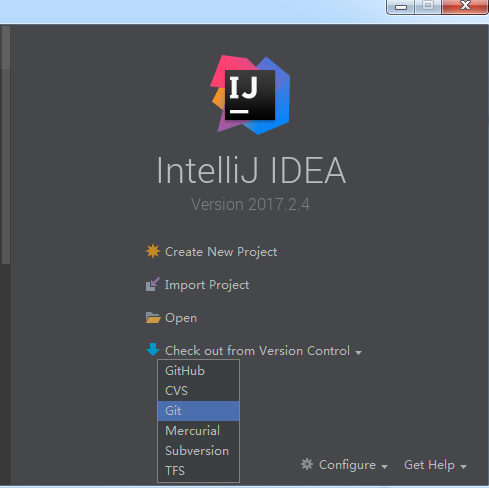This screenshot has width=489, height=488.
Task: Click the Configure gear icon
Action: point(307,464)
